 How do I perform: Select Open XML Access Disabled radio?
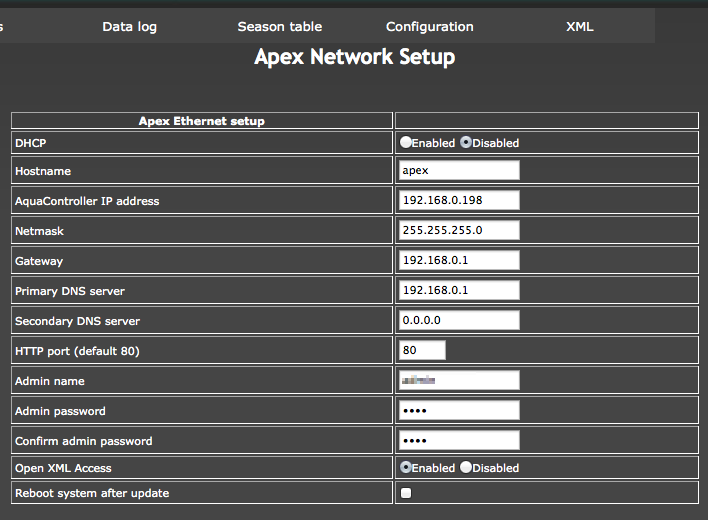[466, 467]
